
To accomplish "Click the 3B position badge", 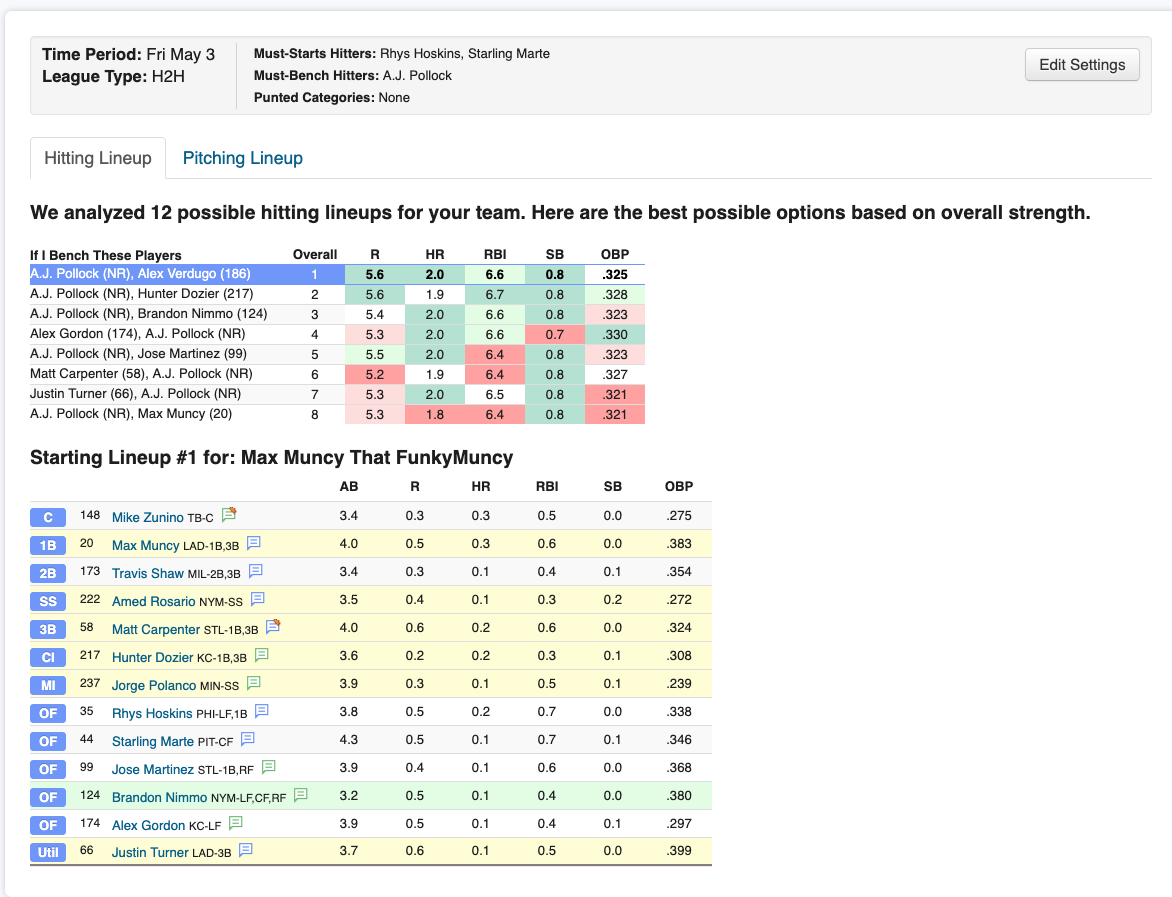I will [x=48, y=629].
